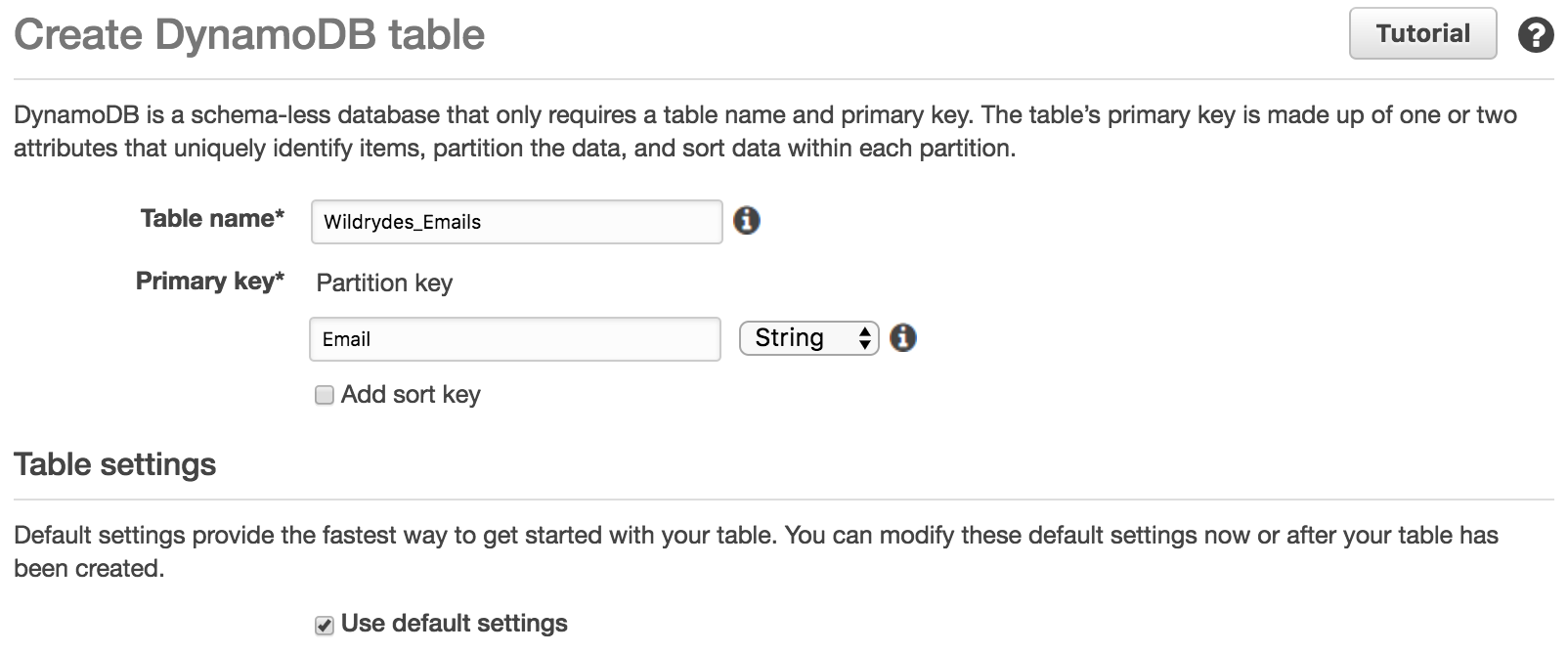Click the Add sort key label text
This screenshot has height=653, width=1568.
tap(411, 395)
